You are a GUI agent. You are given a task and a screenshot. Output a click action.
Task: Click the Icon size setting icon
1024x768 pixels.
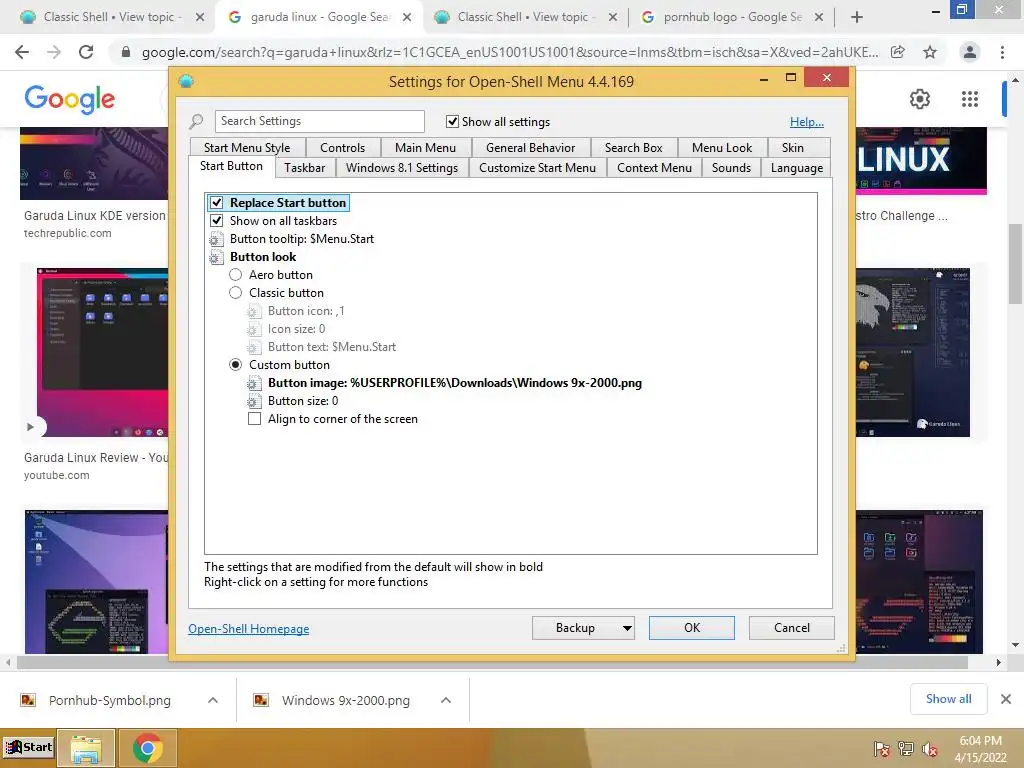click(x=254, y=329)
